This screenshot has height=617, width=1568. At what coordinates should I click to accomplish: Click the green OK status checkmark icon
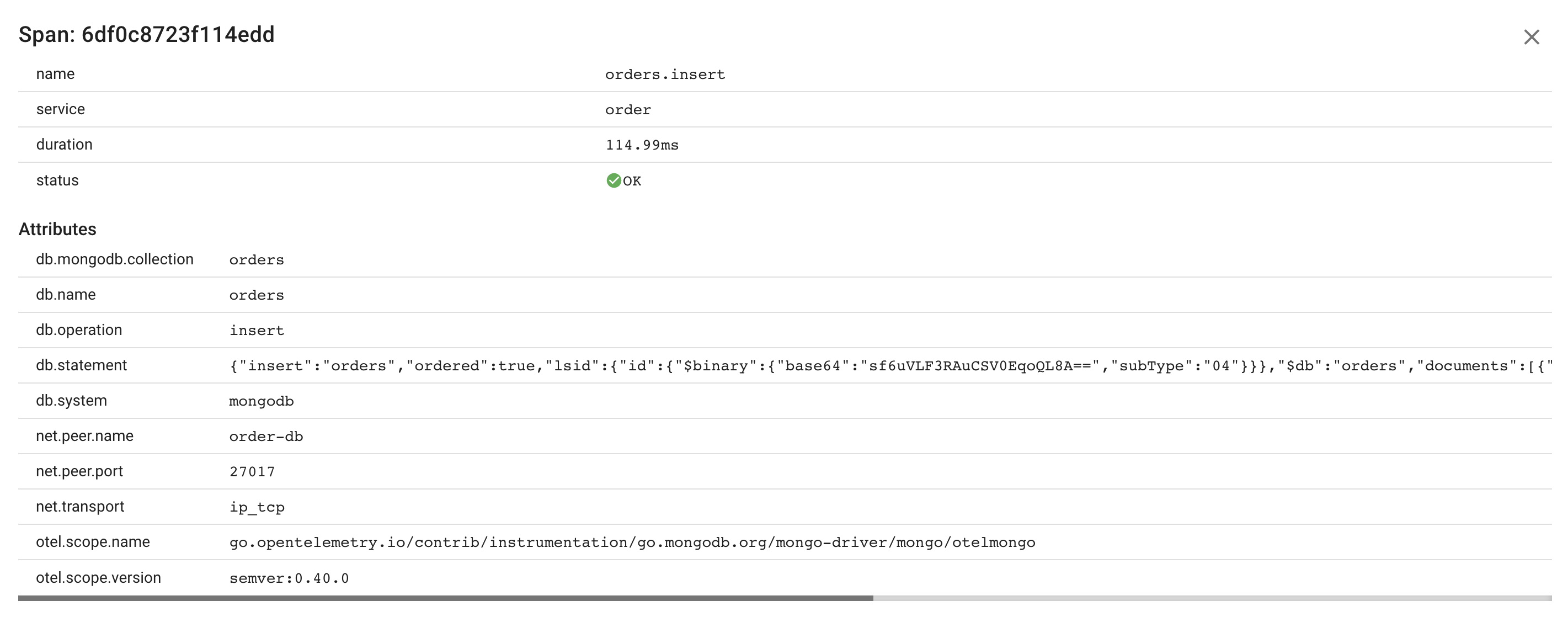click(614, 180)
